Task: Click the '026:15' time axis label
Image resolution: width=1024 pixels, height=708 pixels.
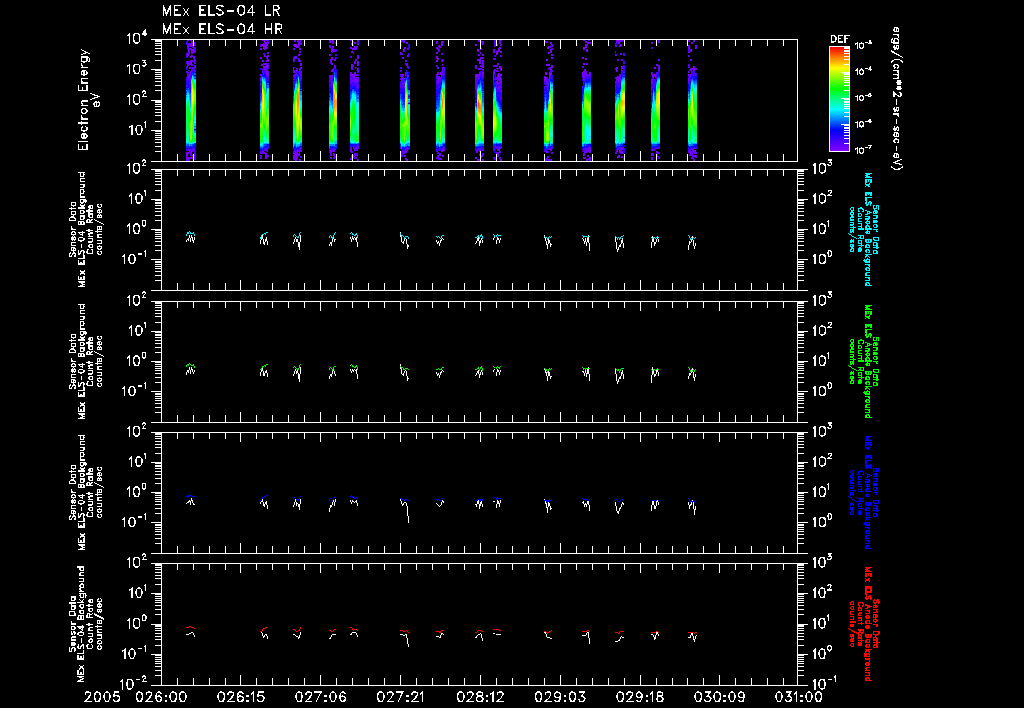Action: [x=240, y=697]
